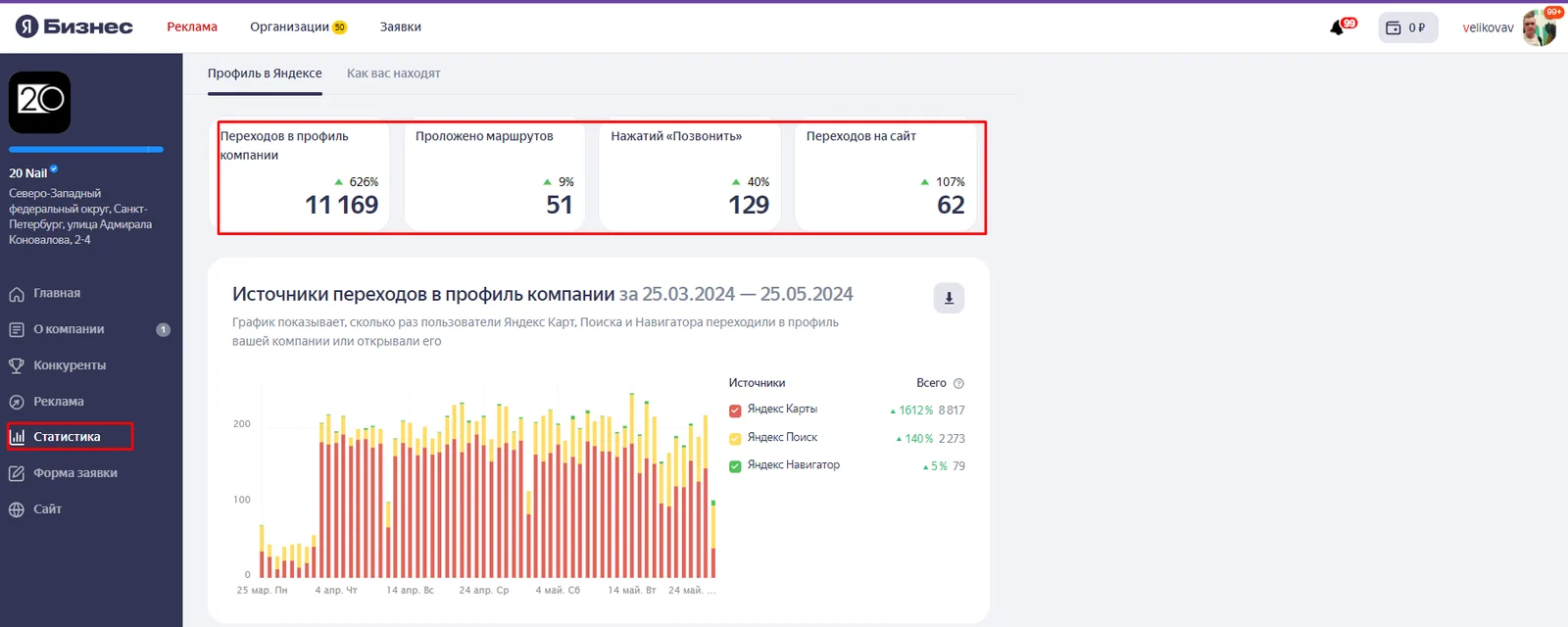Image resolution: width=1568 pixels, height=627 pixels.
Task: Click the home icon beside Главная
Action: coord(17,294)
